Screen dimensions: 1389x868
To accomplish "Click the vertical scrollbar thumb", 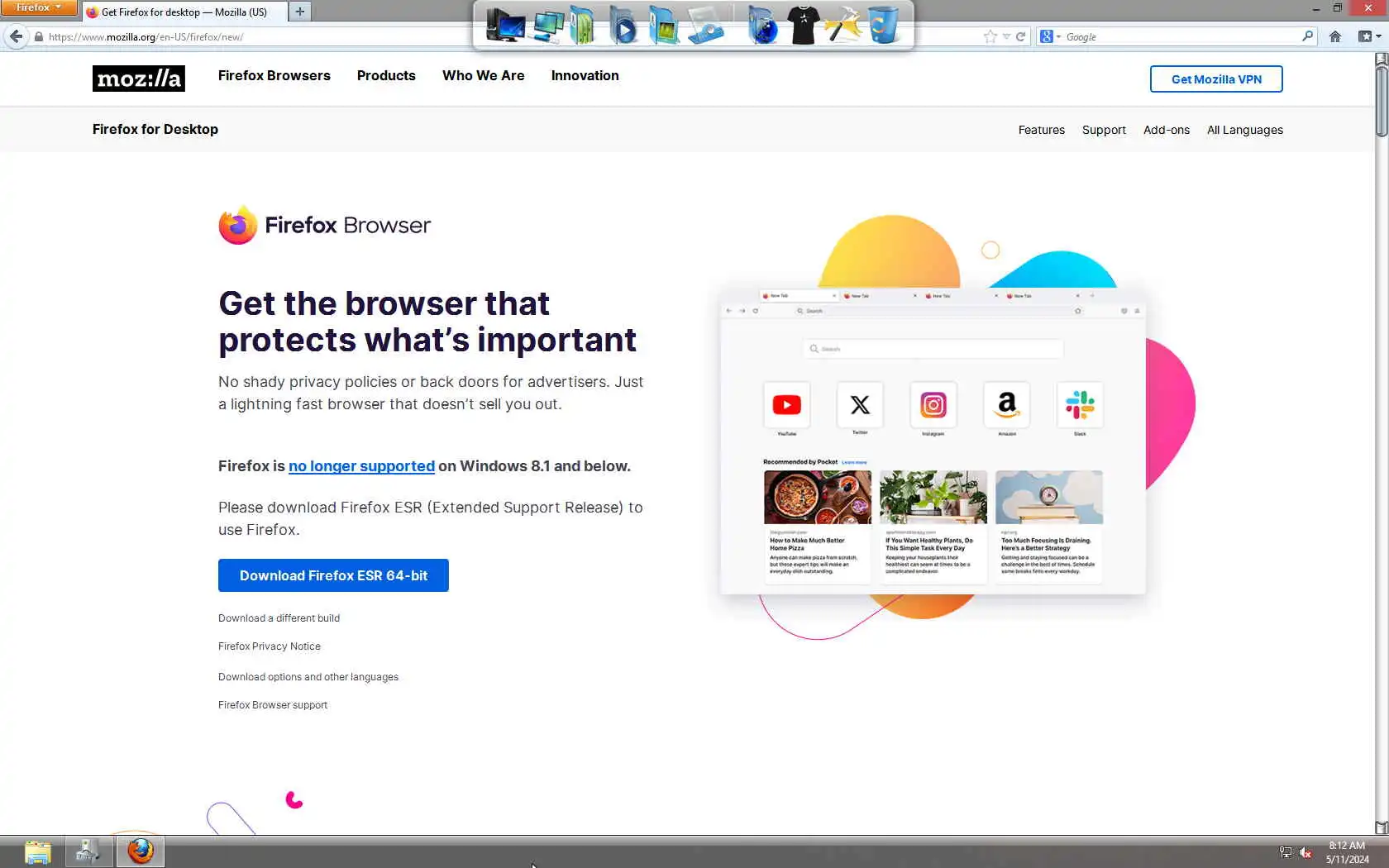I will [1382, 101].
